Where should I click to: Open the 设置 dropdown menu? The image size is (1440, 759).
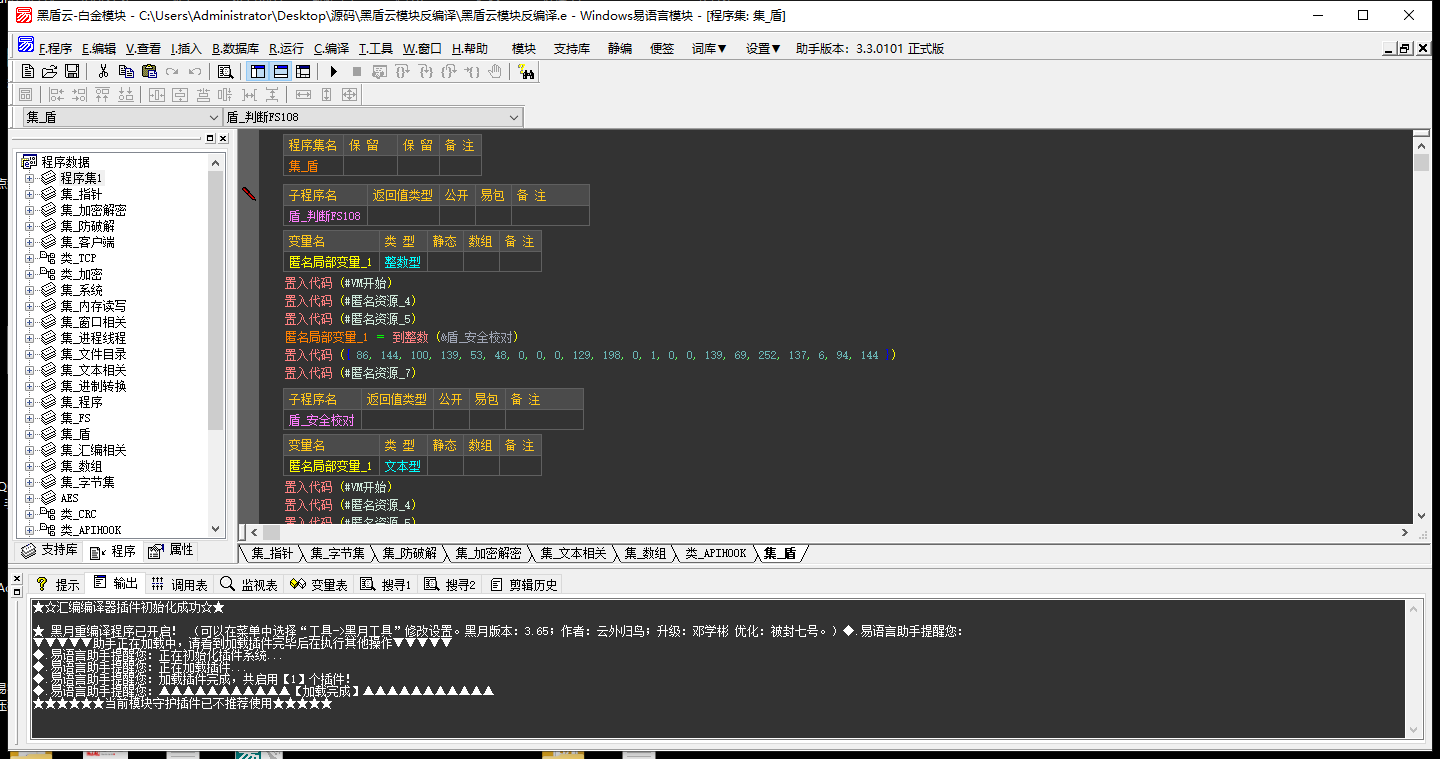[x=763, y=48]
